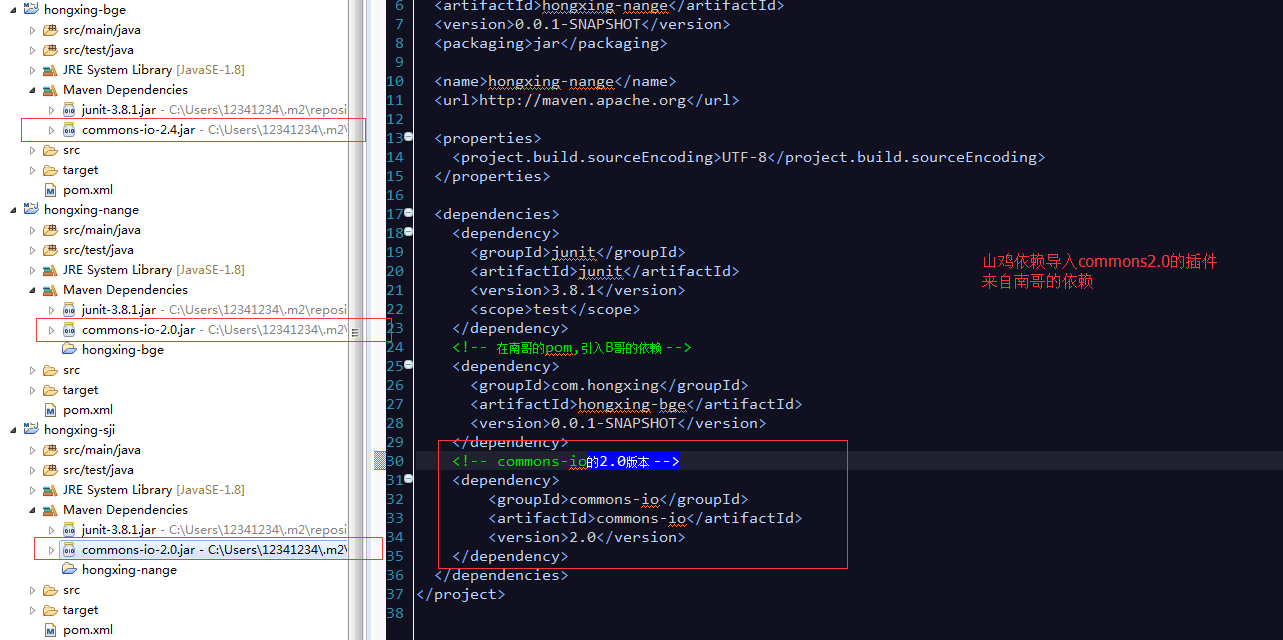This screenshot has height=640, width=1283.
Task: Click the target folder icon under hongxing-bge
Action: (50, 170)
